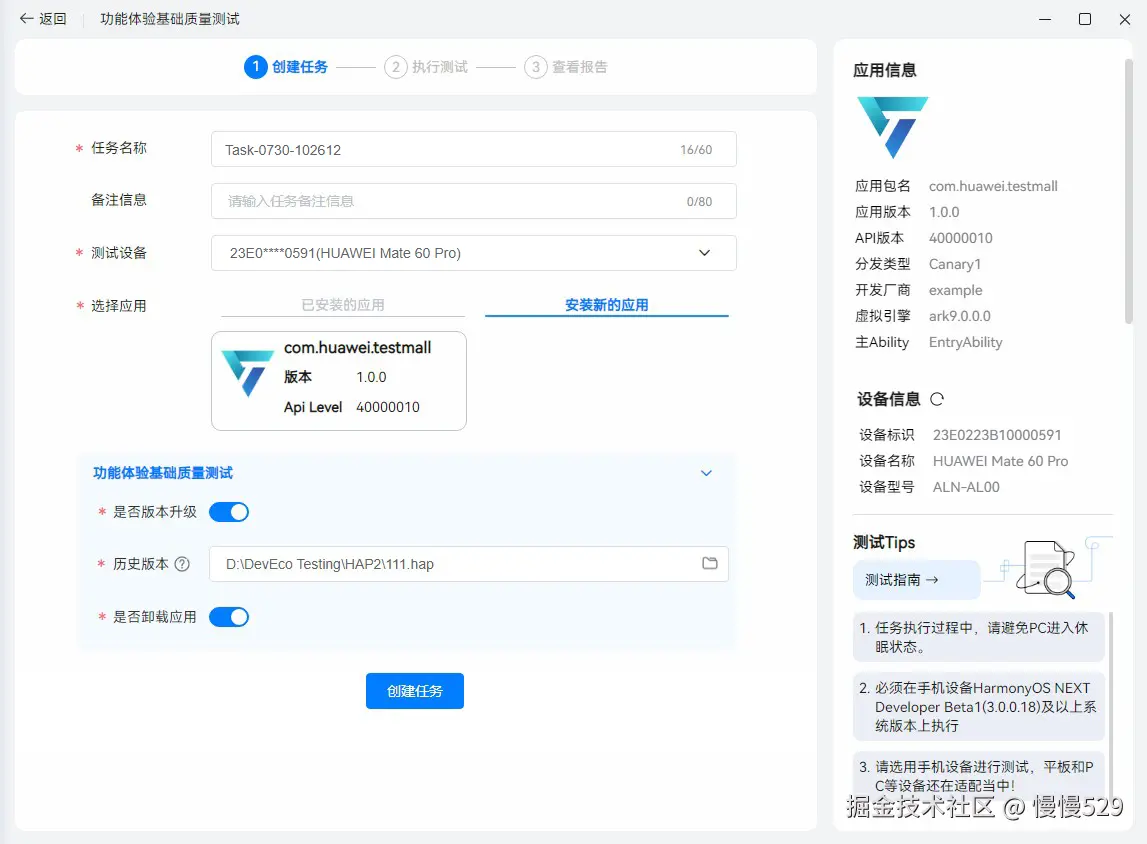
Task: Switch to 安装新的应用 tab
Action: pos(606,305)
